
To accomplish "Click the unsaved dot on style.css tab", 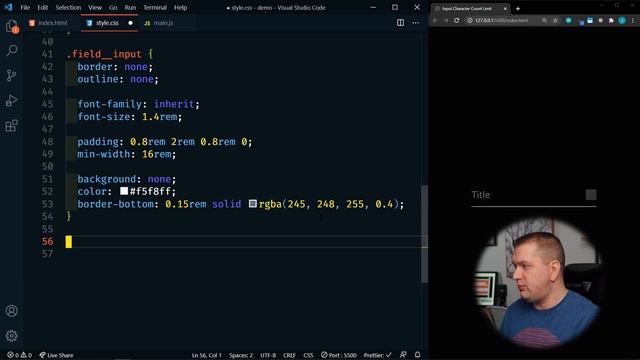I will (131, 23).
